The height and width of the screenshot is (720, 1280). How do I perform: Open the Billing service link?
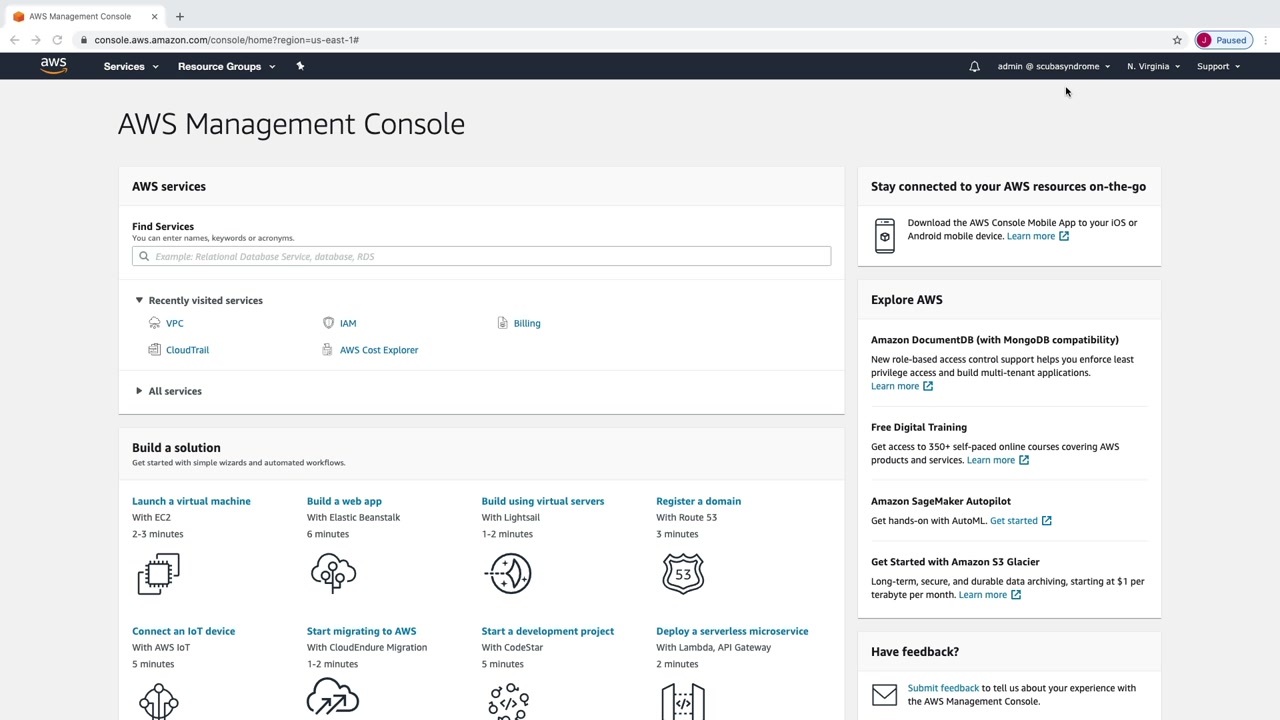click(527, 323)
